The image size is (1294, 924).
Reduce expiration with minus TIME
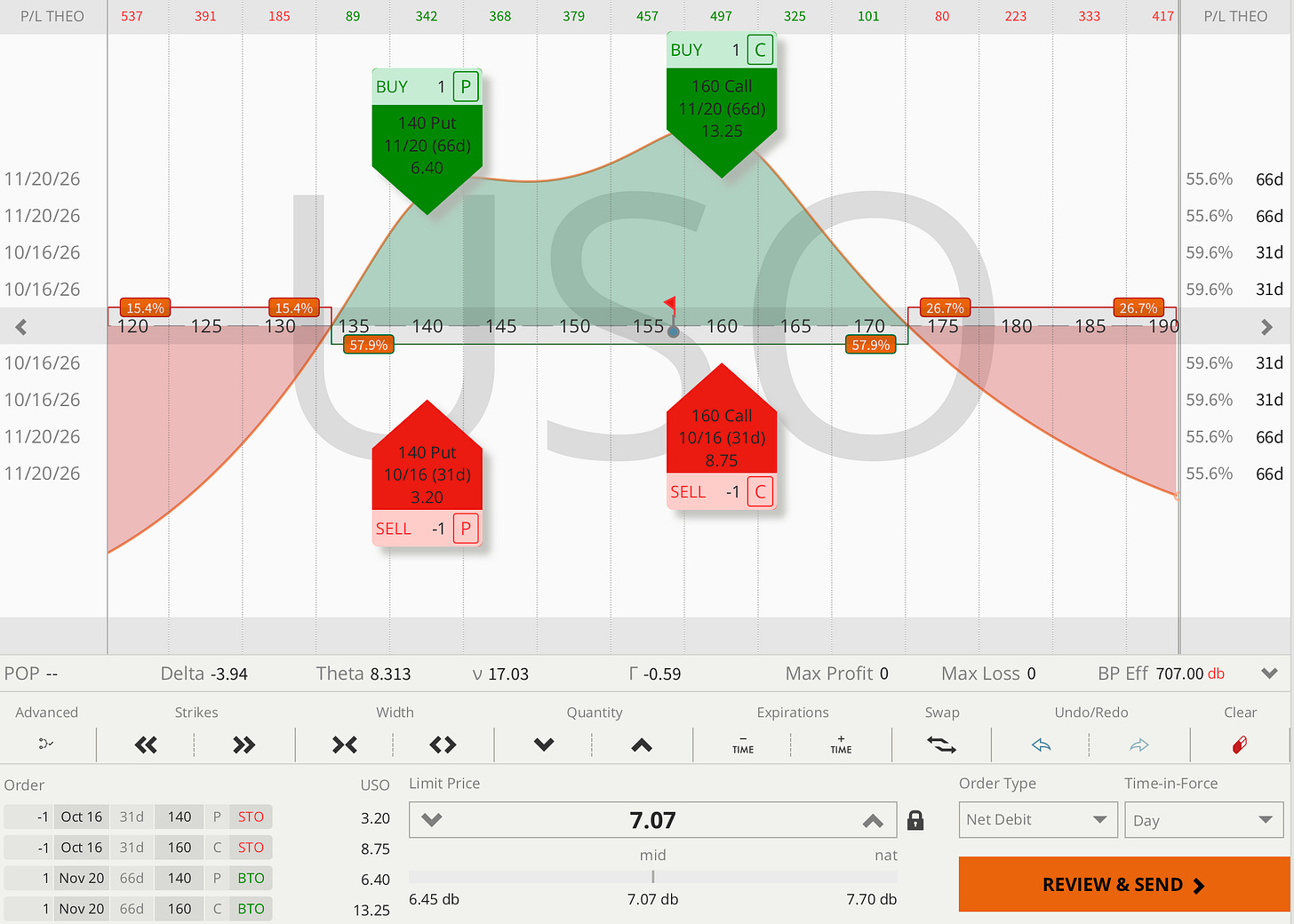743,745
